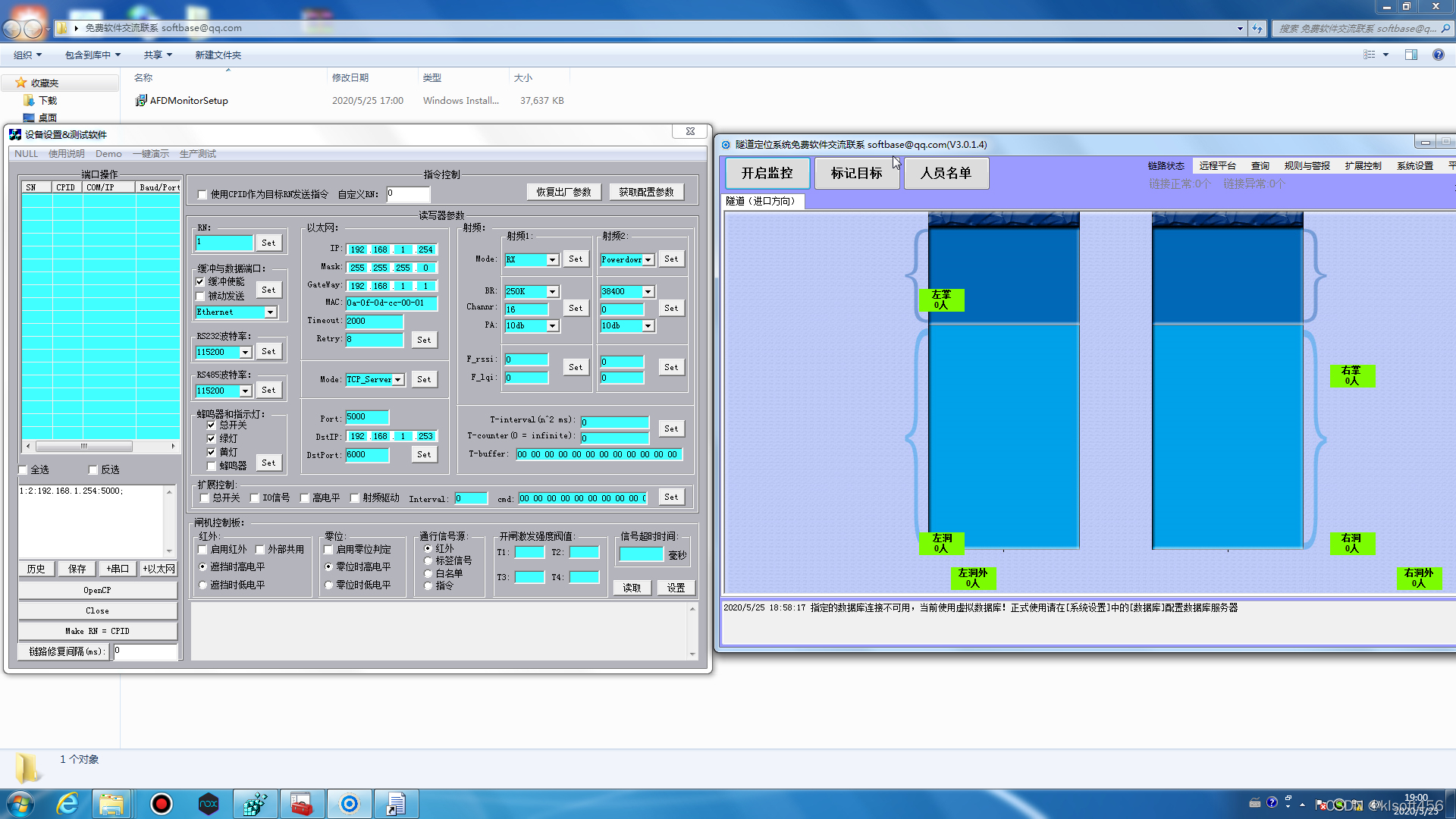Open the red toolbox taskbar icon
This screenshot has width=1456, height=819.
click(x=302, y=804)
